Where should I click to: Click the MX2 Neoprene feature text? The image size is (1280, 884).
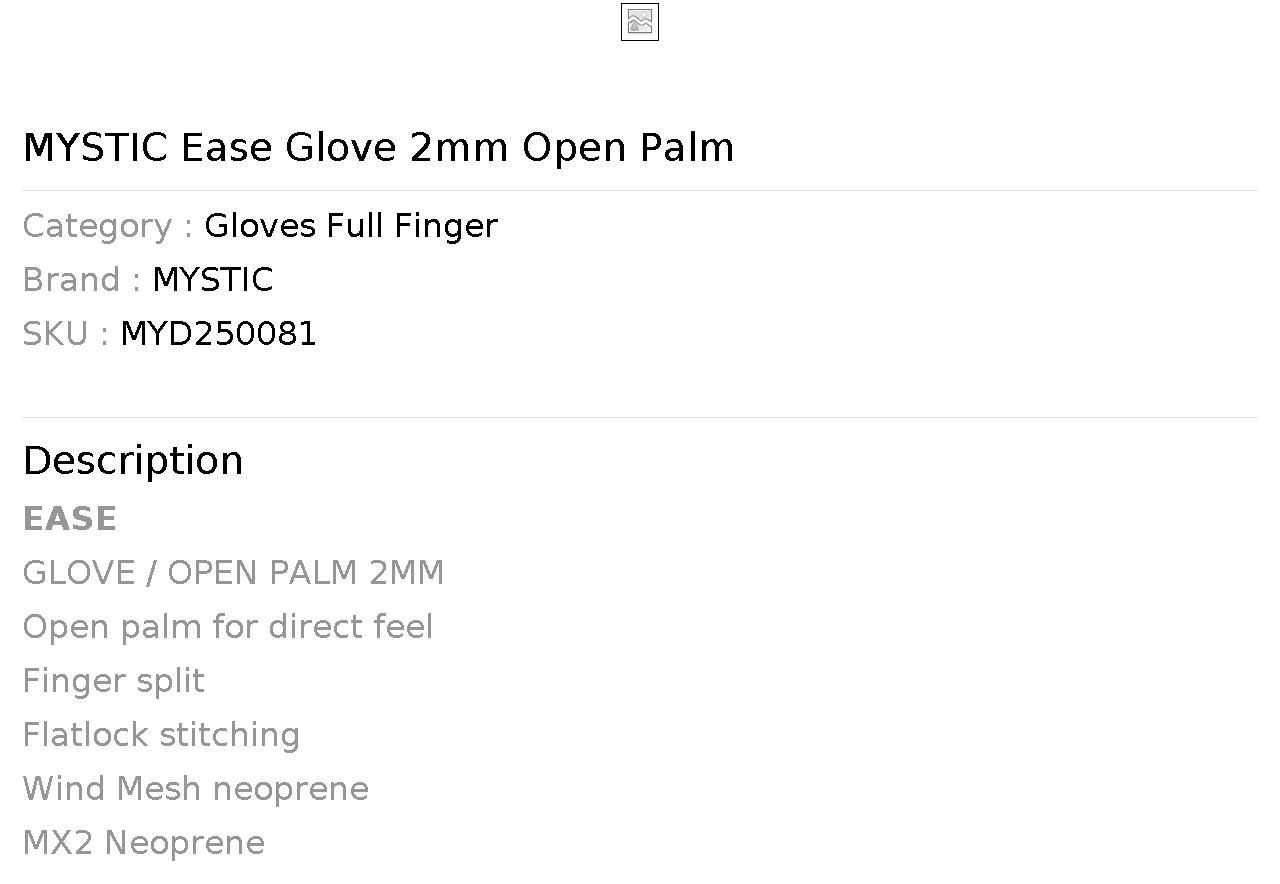point(143,843)
